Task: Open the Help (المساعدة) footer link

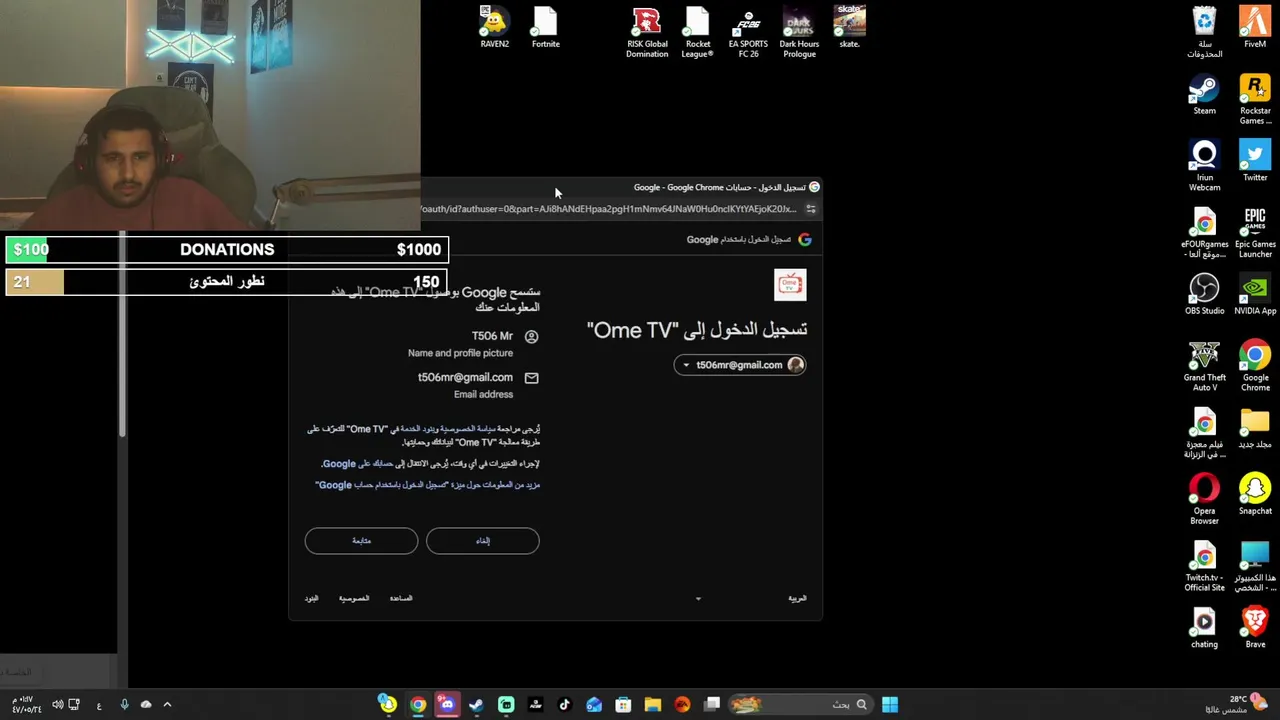Action: coord(401,598)
